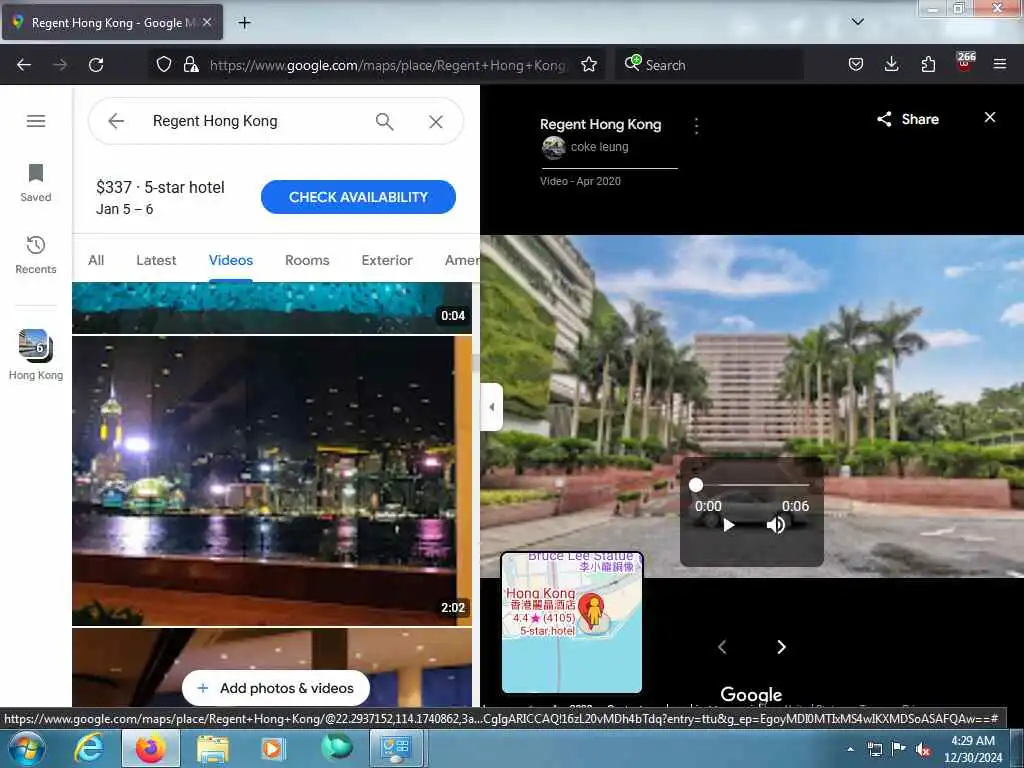Open the clock showing 4:29 AM

[x=973, y=749]
